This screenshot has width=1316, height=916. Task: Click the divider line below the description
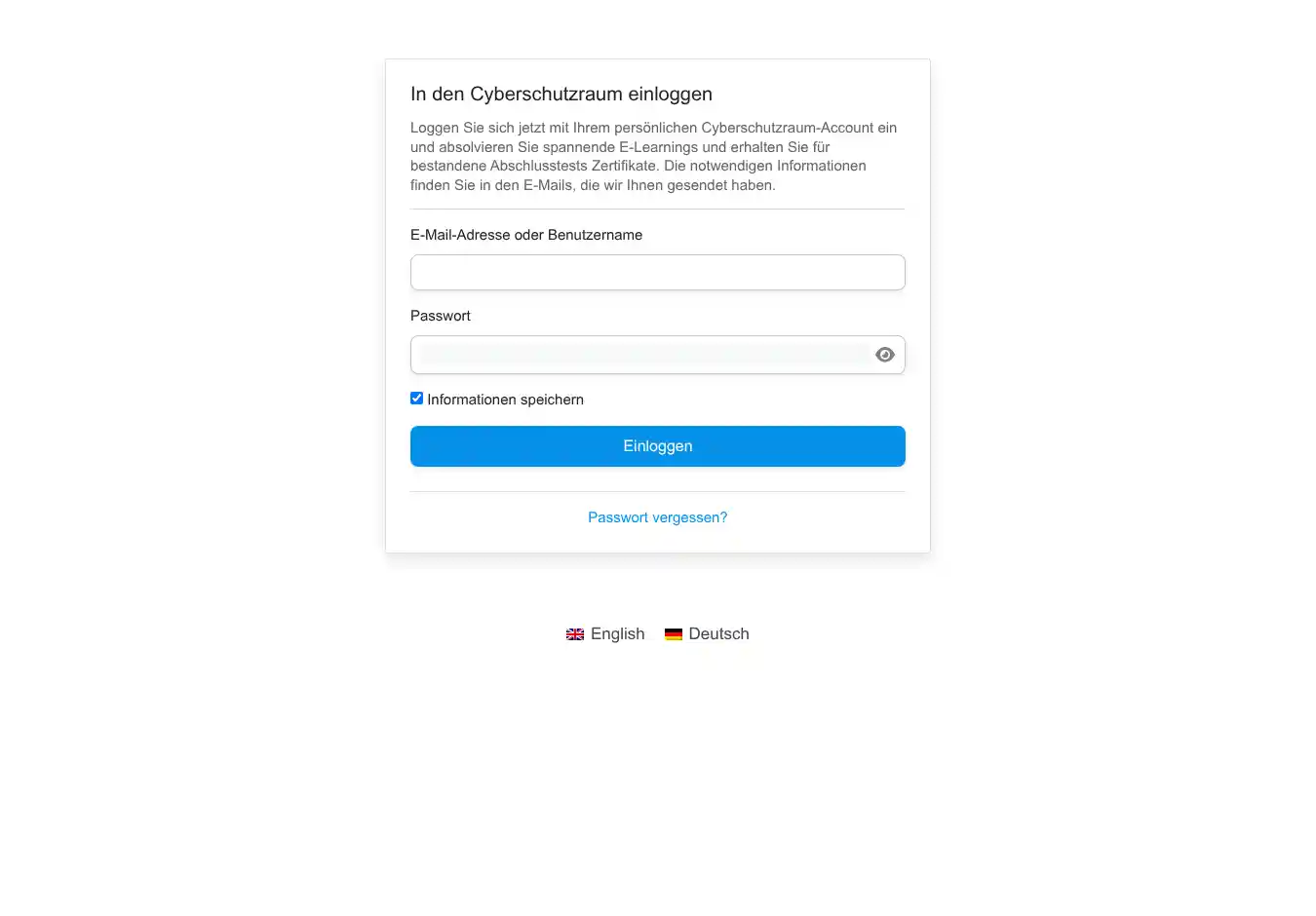coord(657,209)
